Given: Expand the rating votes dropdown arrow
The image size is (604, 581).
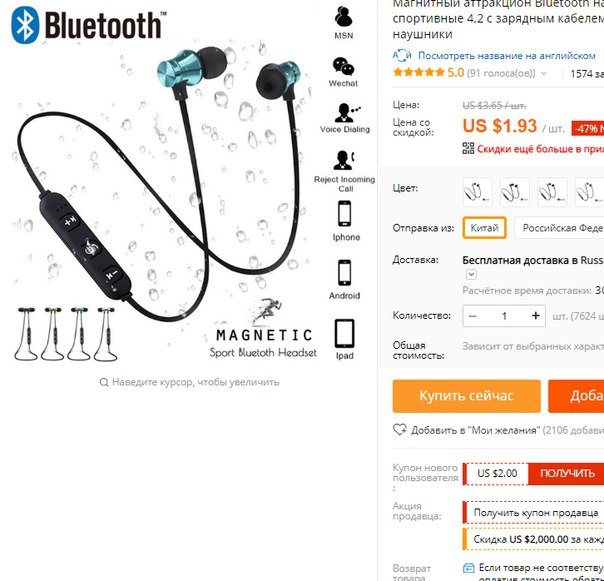Looking at the screenshot, I should click(x=544, y=73).
